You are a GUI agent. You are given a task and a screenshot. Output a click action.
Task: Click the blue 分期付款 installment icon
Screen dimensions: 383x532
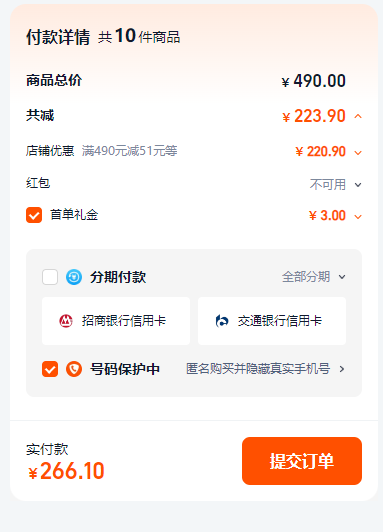[x=74, y=277]
